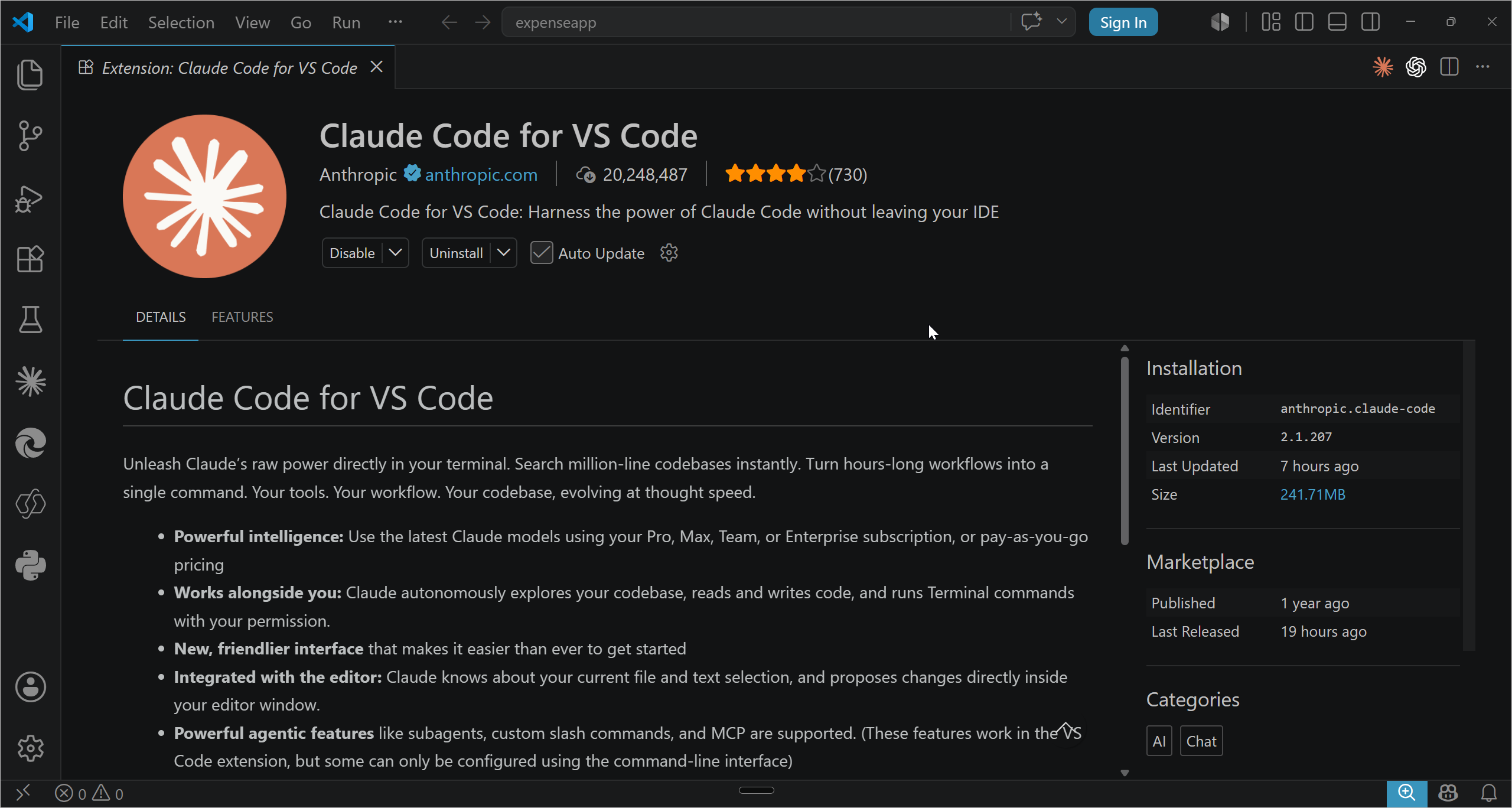Open Copilot status icon in status bar
Screen dimensions: 1512x808
(x=1448, y=793)
